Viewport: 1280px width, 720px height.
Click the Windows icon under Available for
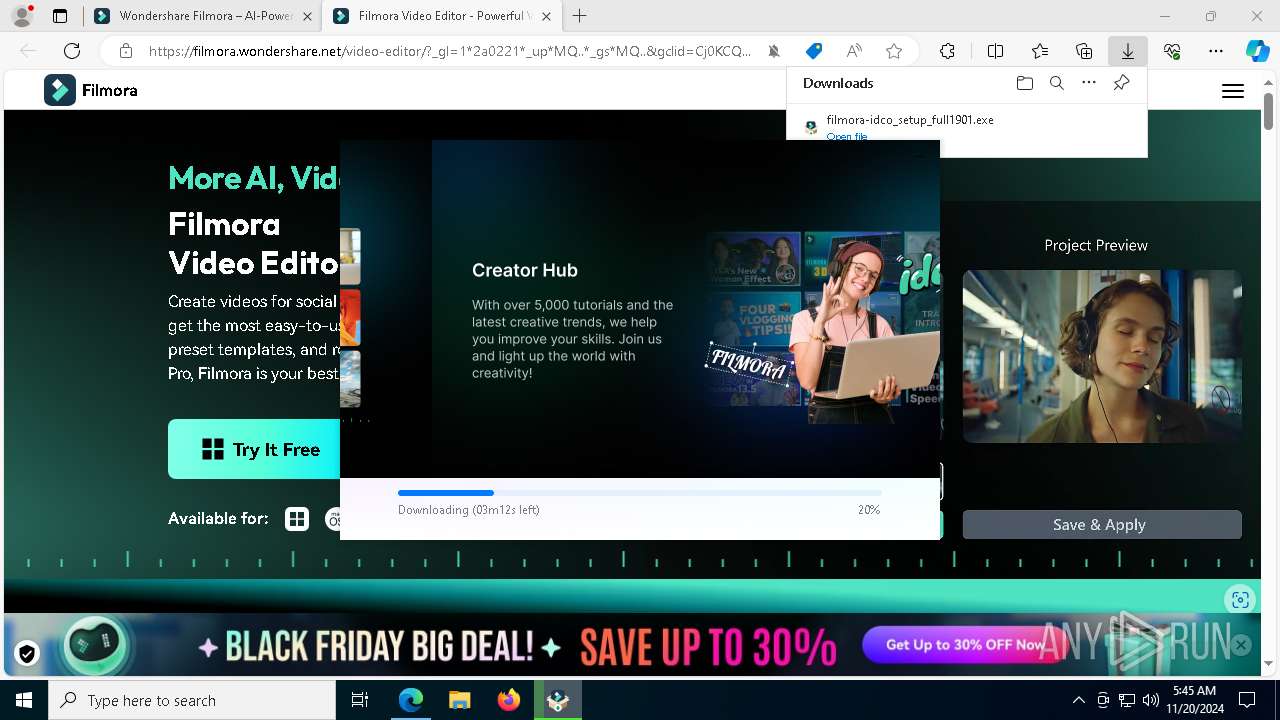297,519
